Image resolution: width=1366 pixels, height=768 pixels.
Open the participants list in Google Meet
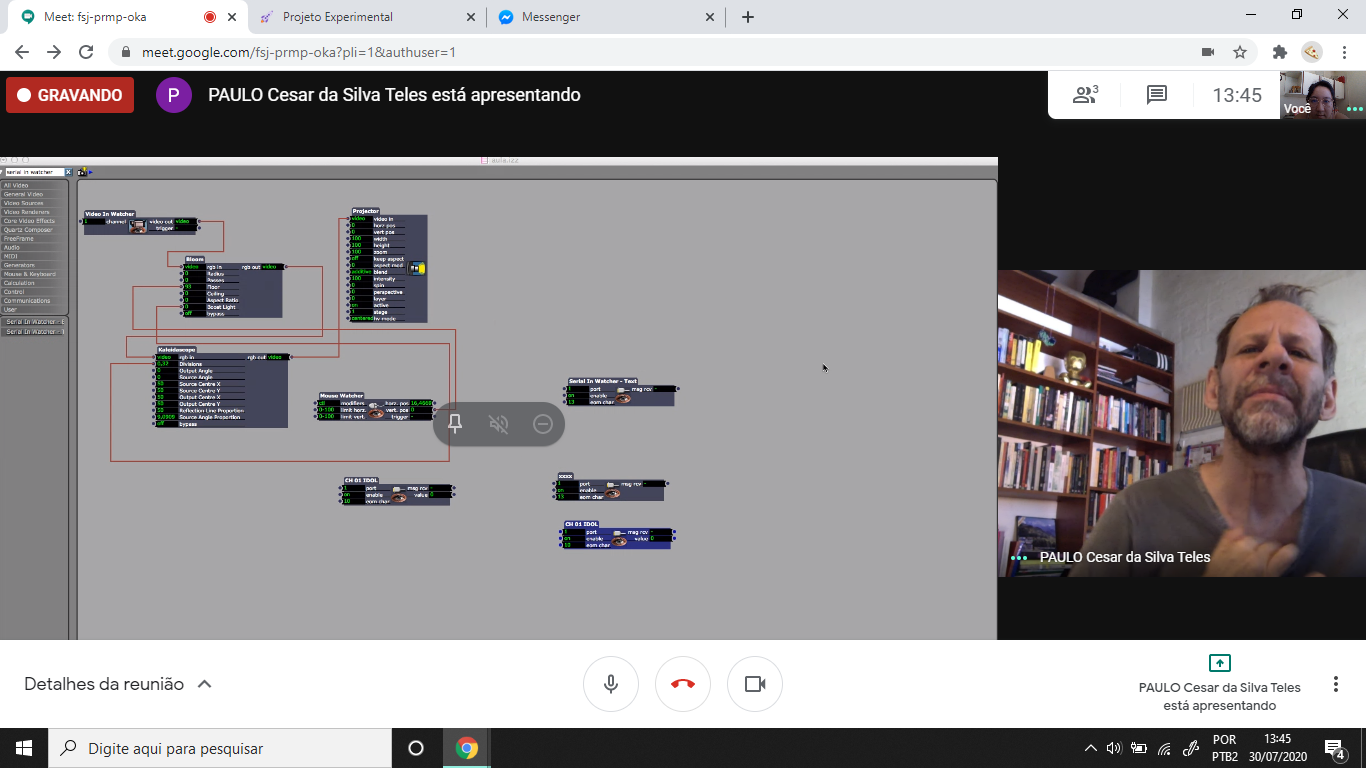[1084, 95]
